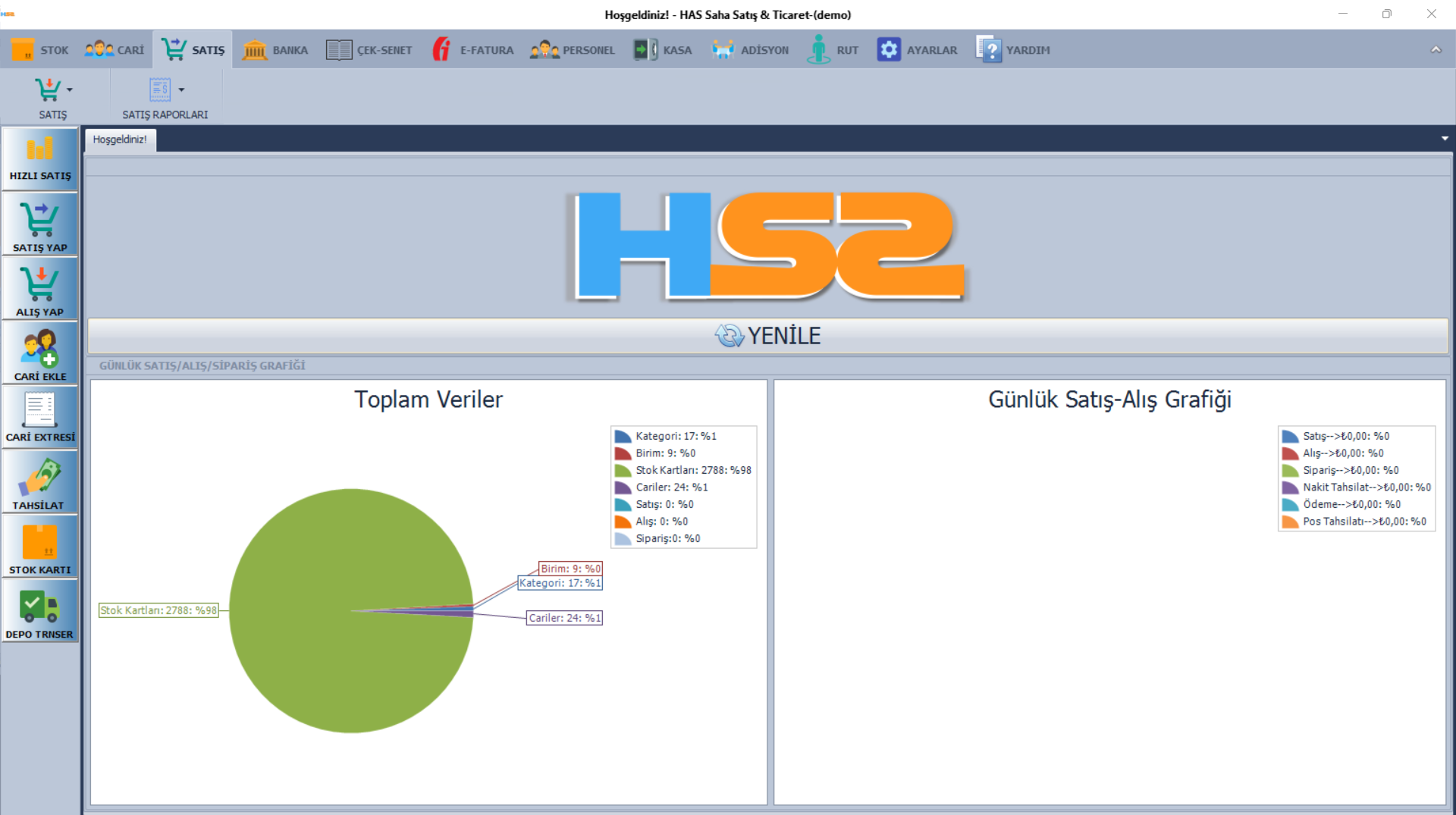Open the Stok Kartı box icon
This screenshot has height=815, width=1456.
point(39,543)
